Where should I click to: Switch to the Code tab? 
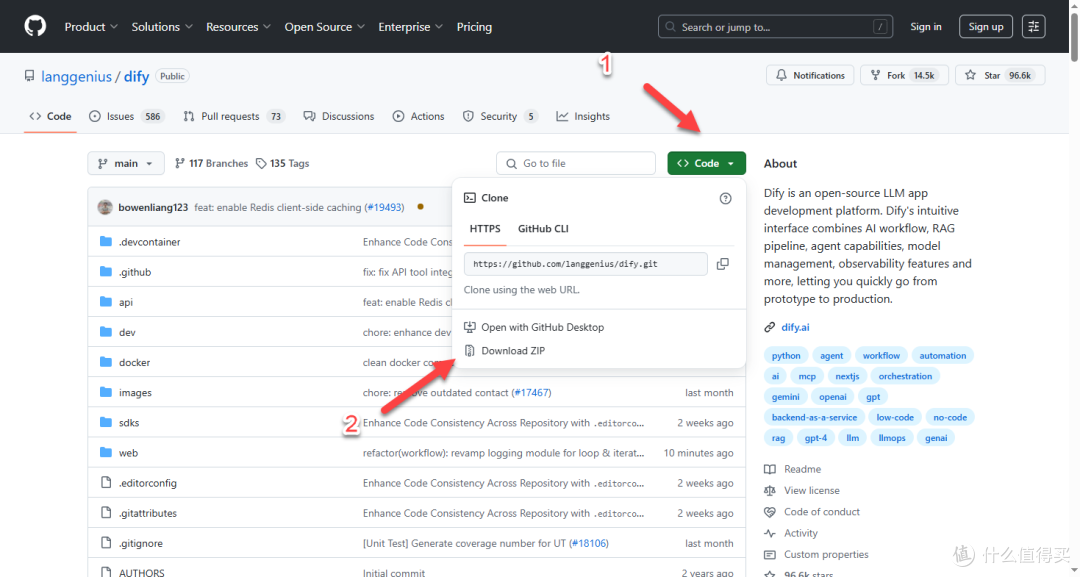tap(50, 116)
